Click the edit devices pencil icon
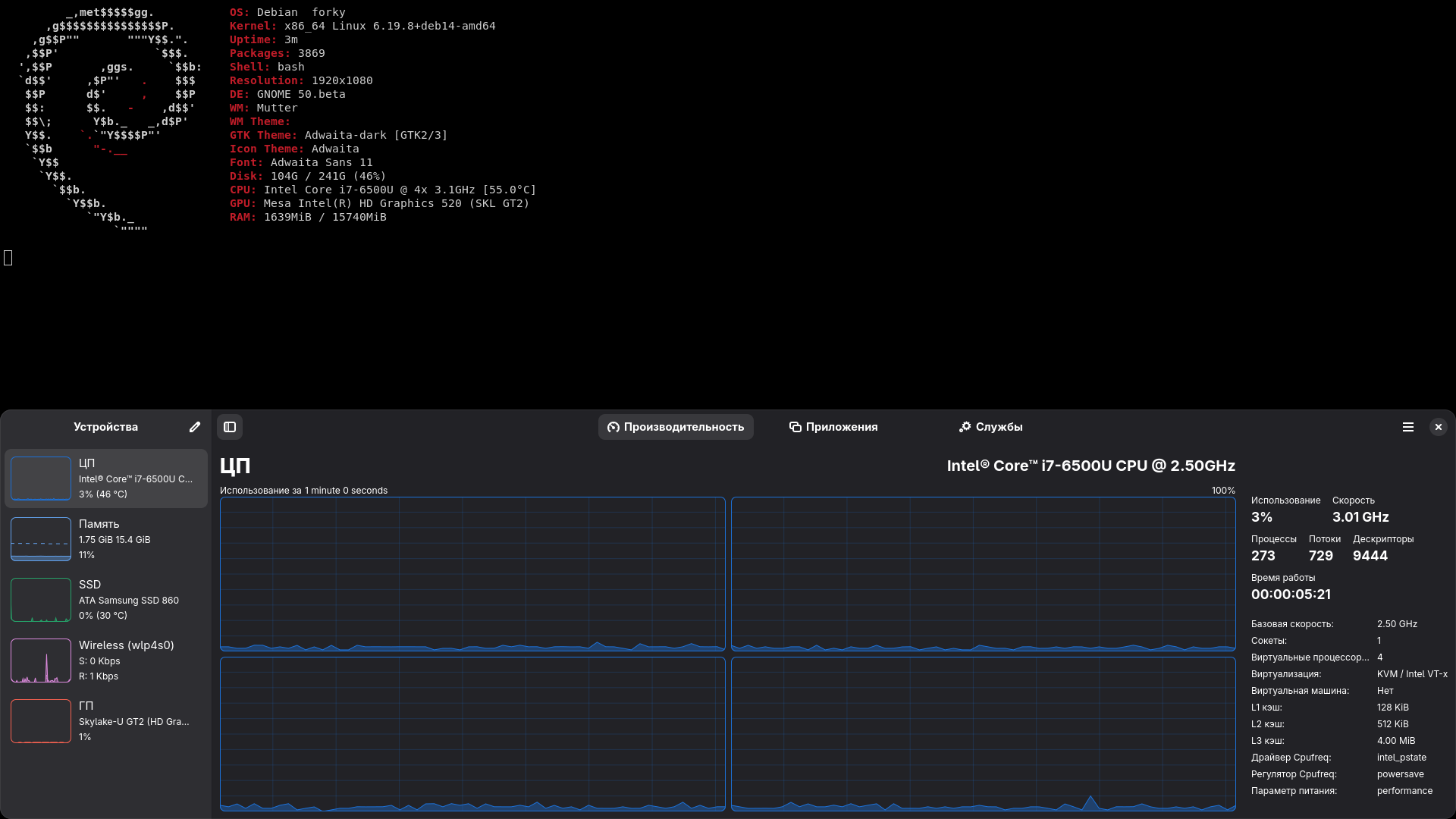Image resolution: width=1456 pixels, height=819 pixels. click(195, 427)
